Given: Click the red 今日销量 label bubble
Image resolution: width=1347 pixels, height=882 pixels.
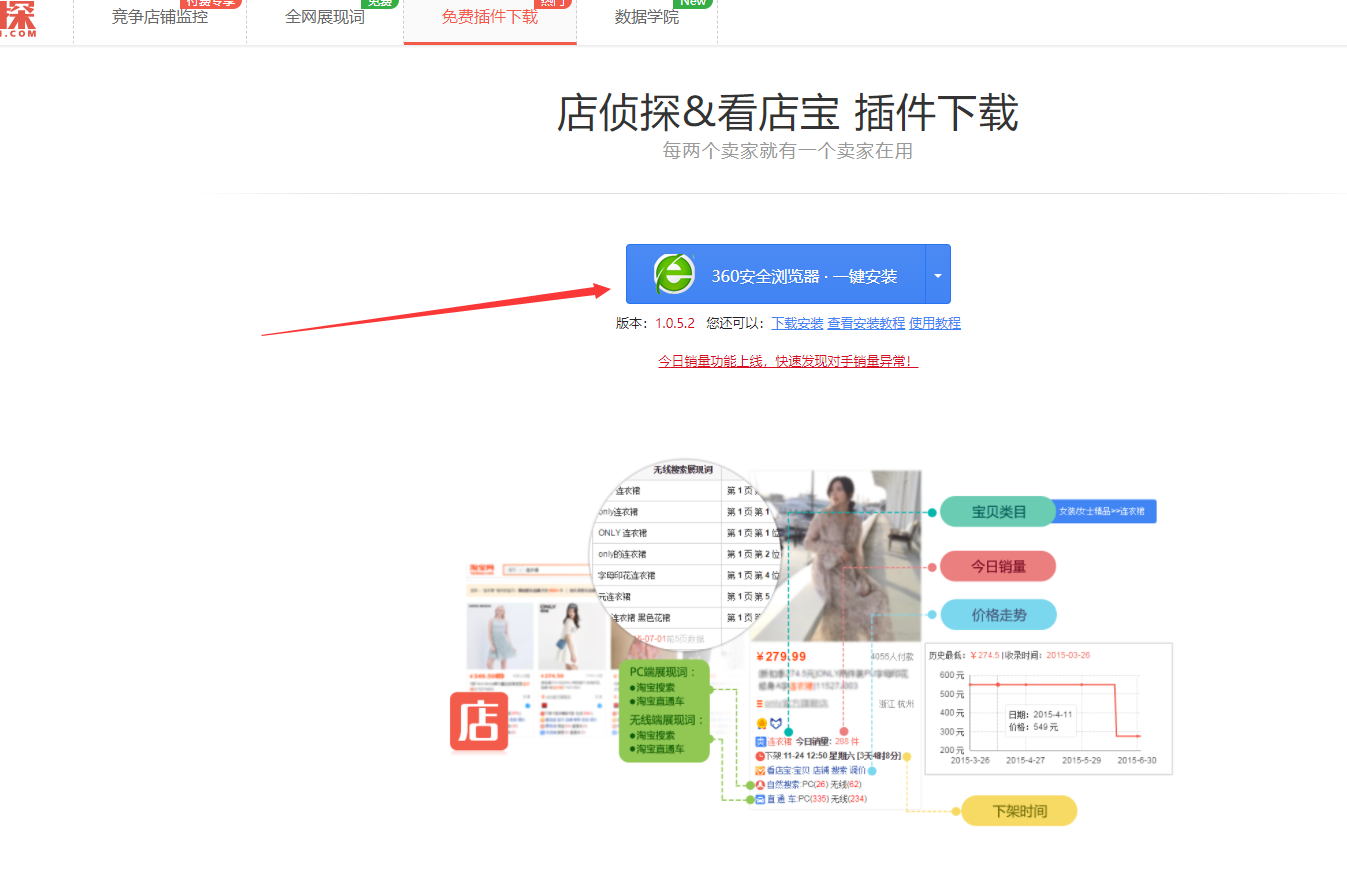Looking at the screenshot, I should [x=998, y=566].
